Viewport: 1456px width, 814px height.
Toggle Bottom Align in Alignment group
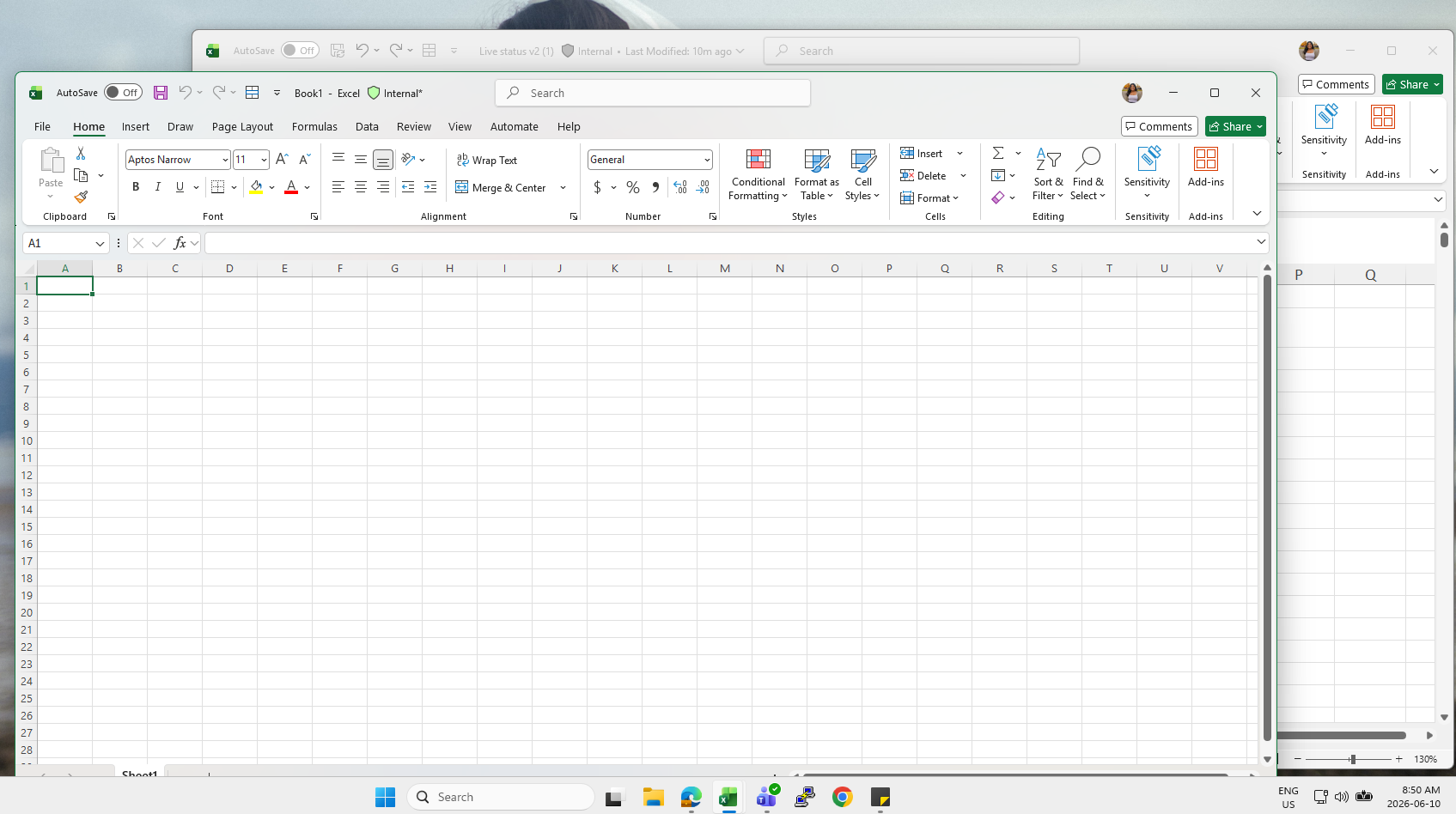(x=383, y=160)
